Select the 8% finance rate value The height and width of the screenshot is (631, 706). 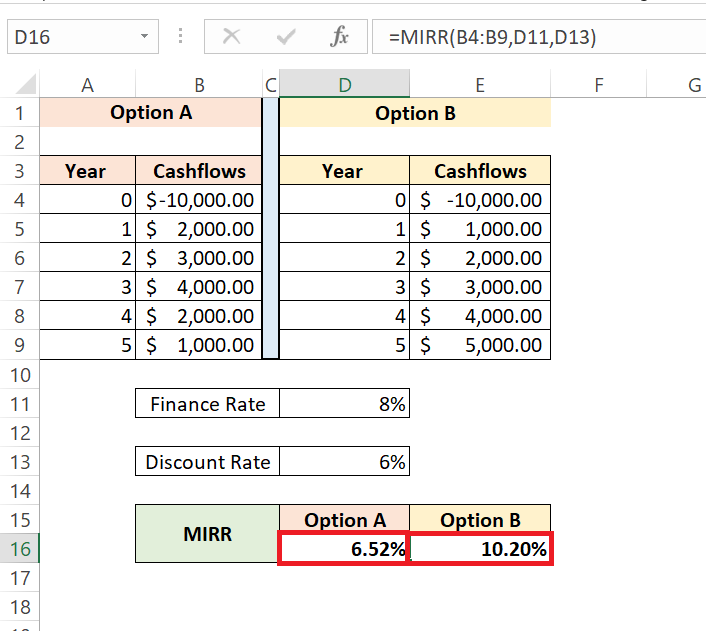pyautogui.click(x=344, y=404)
